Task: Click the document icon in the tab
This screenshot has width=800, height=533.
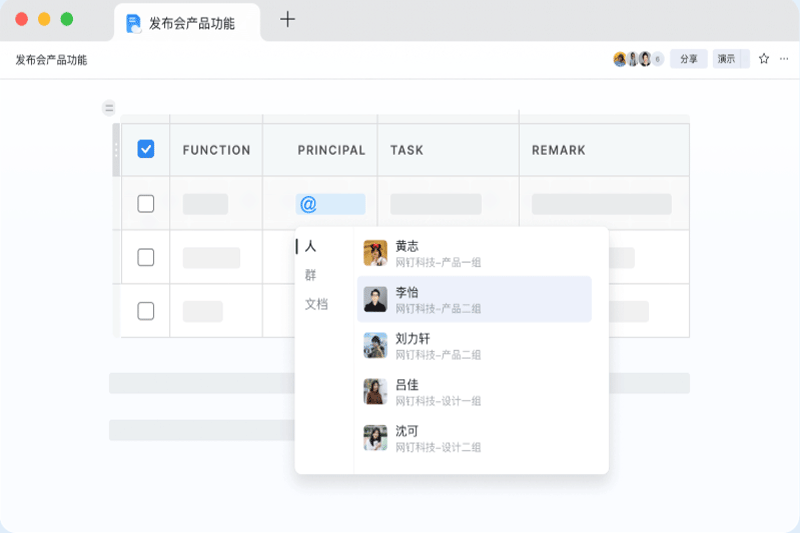Action: pyautogui.click(x=134, y=23)
